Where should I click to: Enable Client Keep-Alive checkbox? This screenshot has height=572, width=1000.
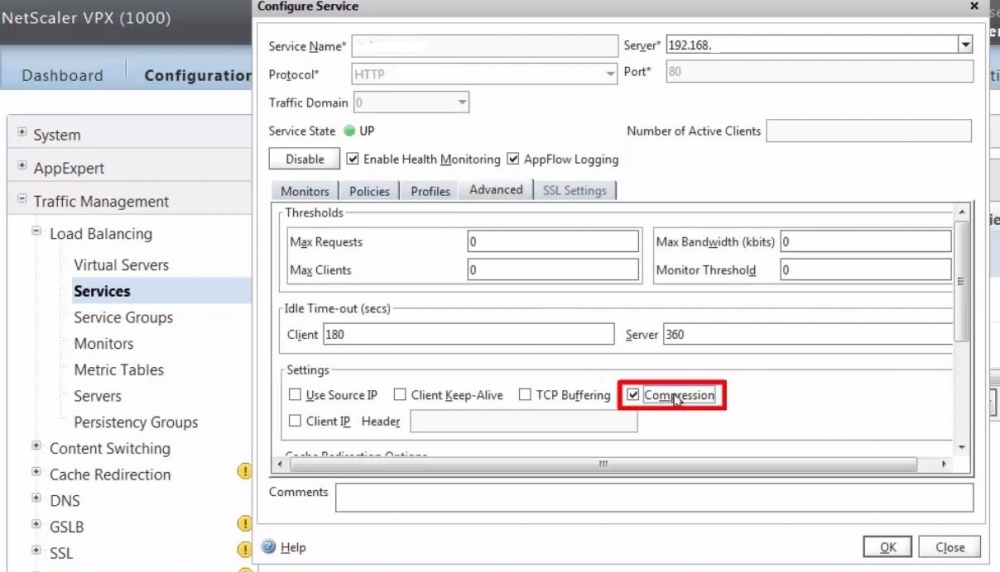pyautogui.click(x=400, y=395)
